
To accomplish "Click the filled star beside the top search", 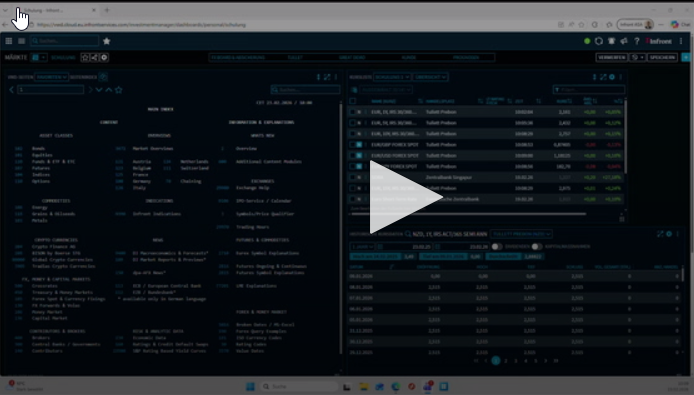I will [x=107, y=41].
